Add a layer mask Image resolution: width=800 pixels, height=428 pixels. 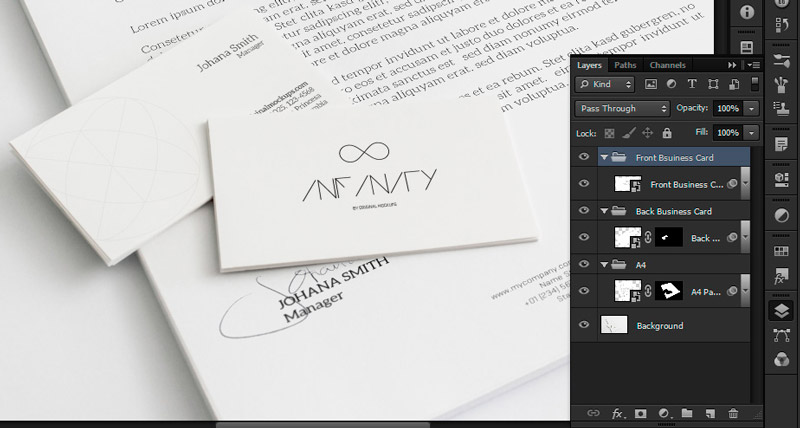click(x=641, y=413)
